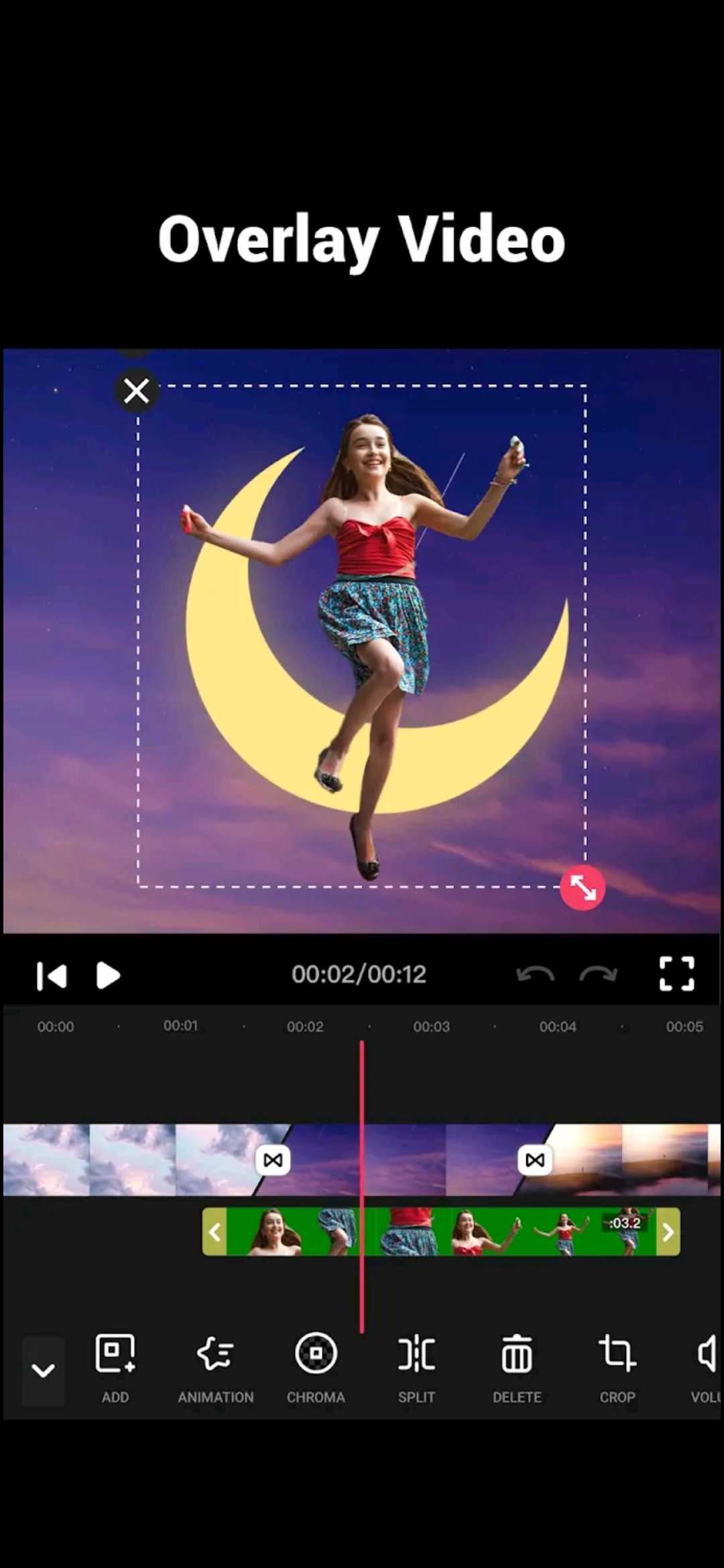Click the time display 00:02/00:12

359,974
